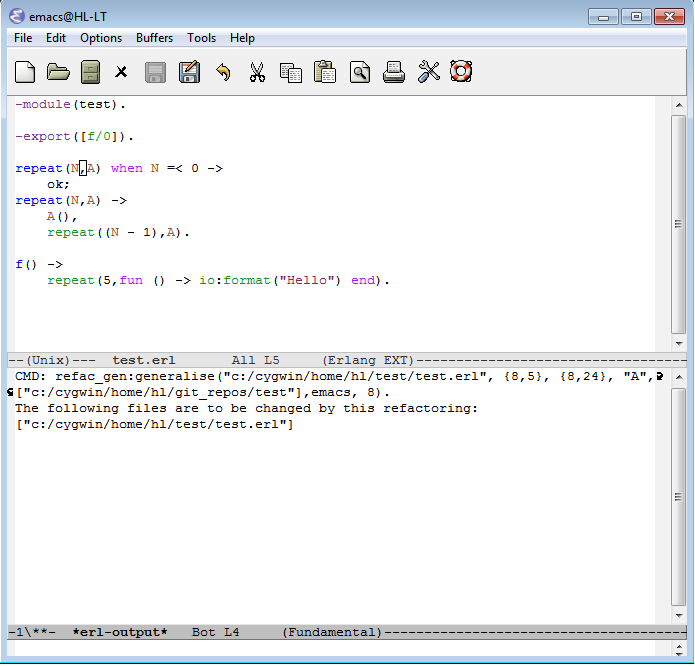The width and height of the screenshot is (695, 666).
Task: Open Preferences with the tools icon
Action: 428,72
